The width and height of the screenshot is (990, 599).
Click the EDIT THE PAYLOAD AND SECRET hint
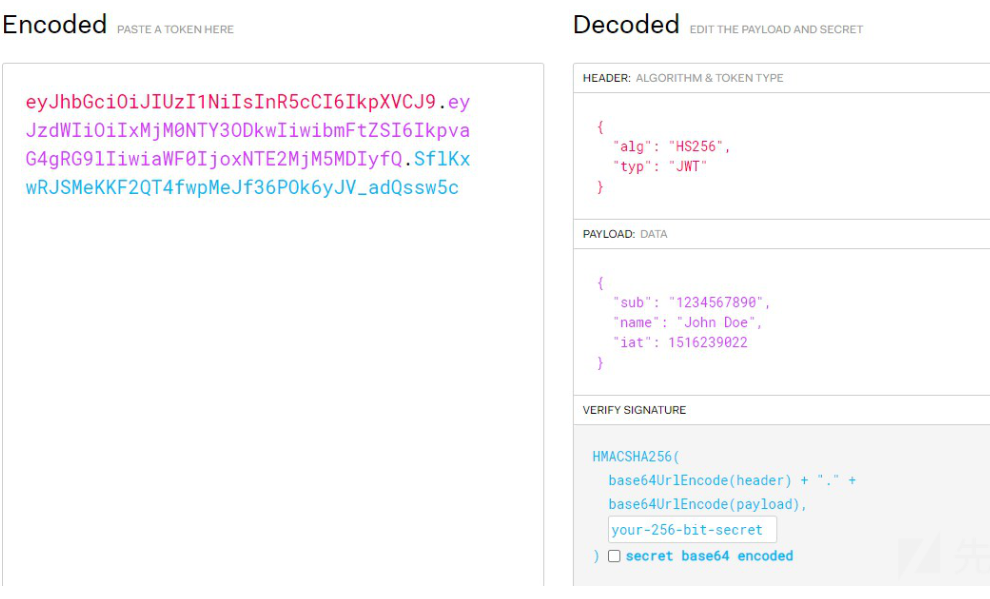[776, 30]
